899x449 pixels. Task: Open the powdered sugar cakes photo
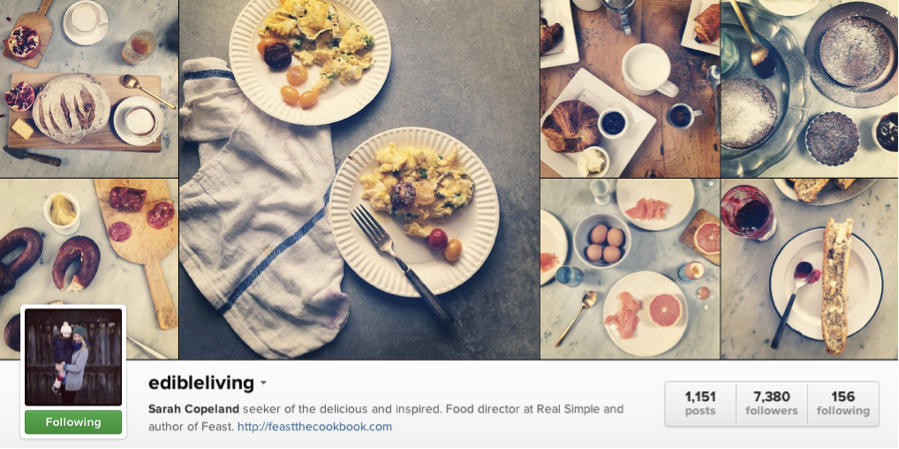810,88
